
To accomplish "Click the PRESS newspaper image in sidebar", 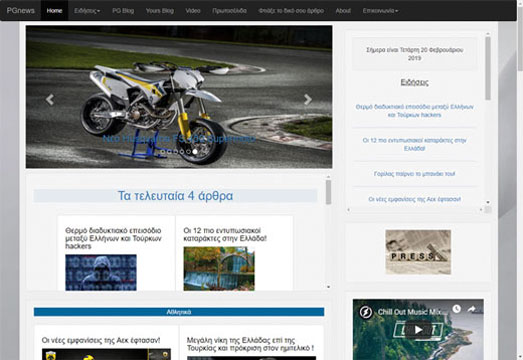I will click(418, 252).
